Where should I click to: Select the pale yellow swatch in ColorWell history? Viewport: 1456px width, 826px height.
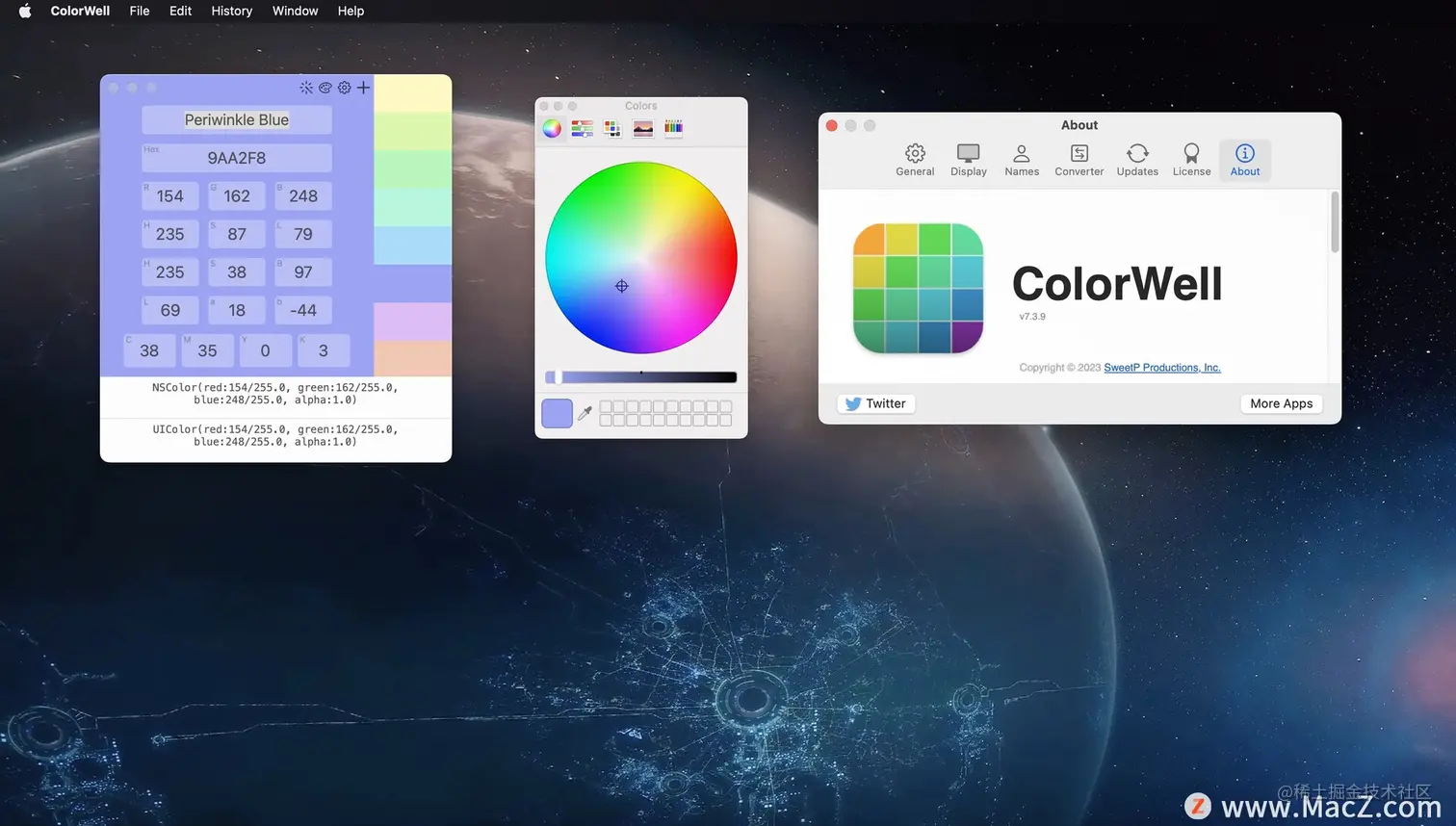tap(412, 93)
